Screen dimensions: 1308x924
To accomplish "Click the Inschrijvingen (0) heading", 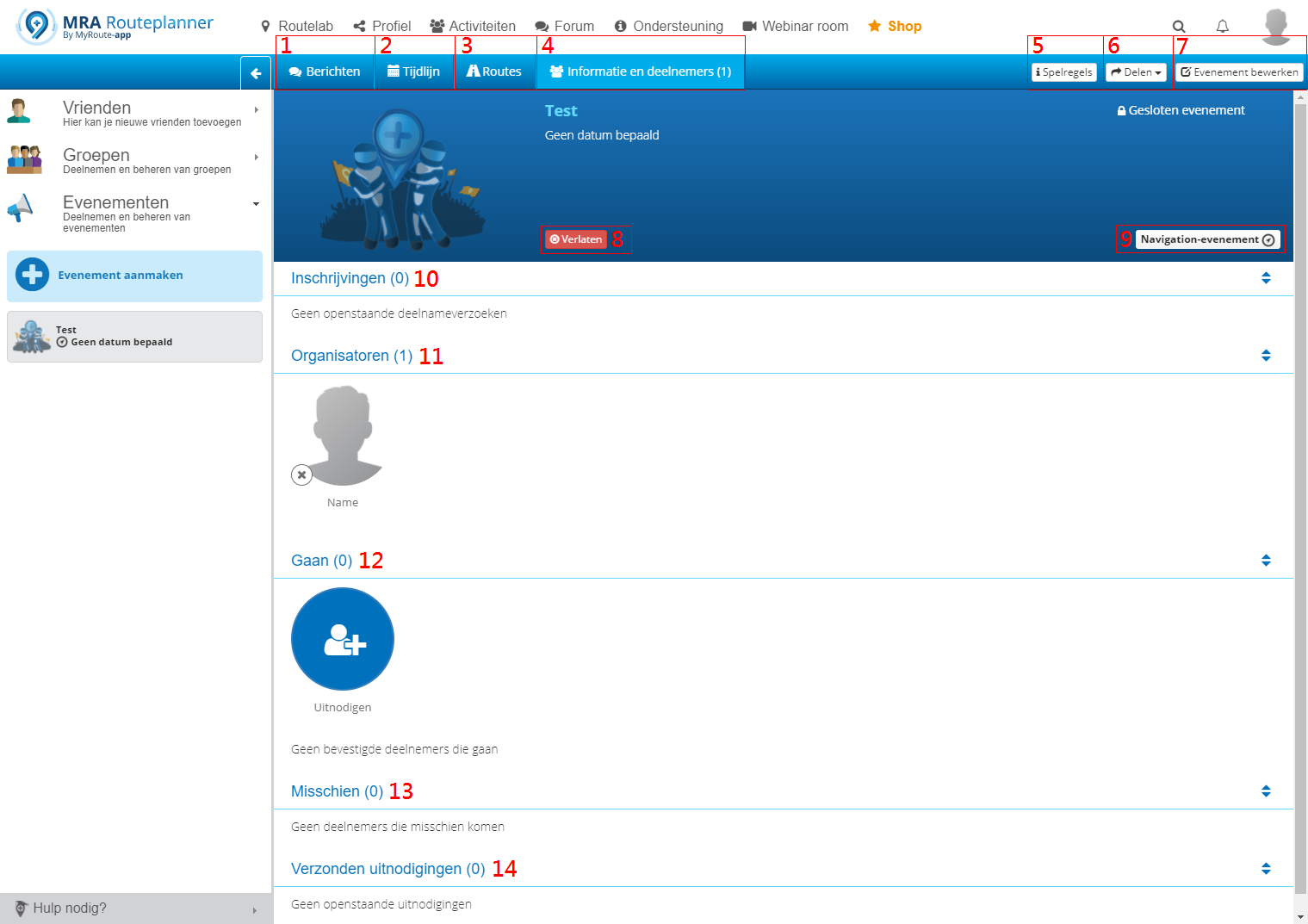I will 350,278.
